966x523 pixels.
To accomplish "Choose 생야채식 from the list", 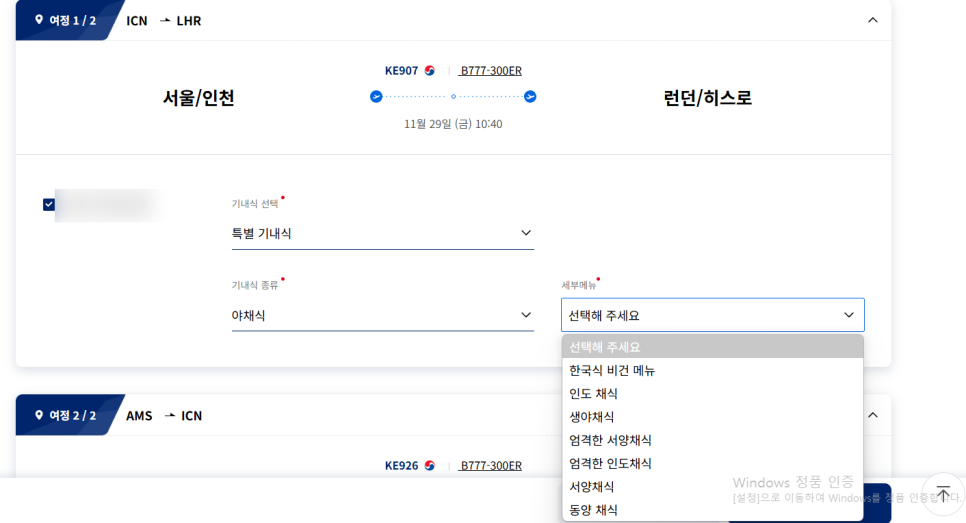I will [713, 417].
